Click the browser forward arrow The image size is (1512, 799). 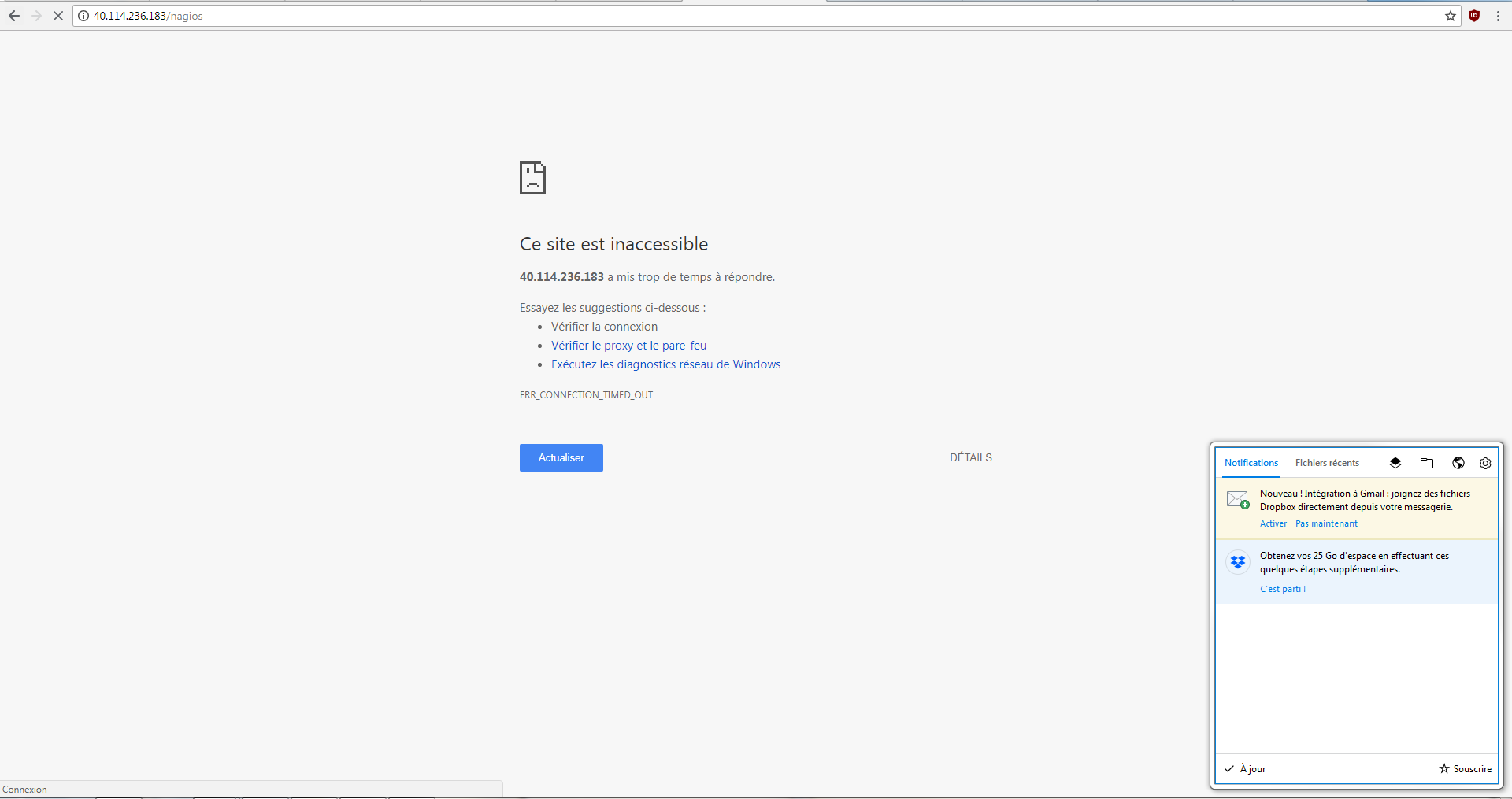pos(36,16)
